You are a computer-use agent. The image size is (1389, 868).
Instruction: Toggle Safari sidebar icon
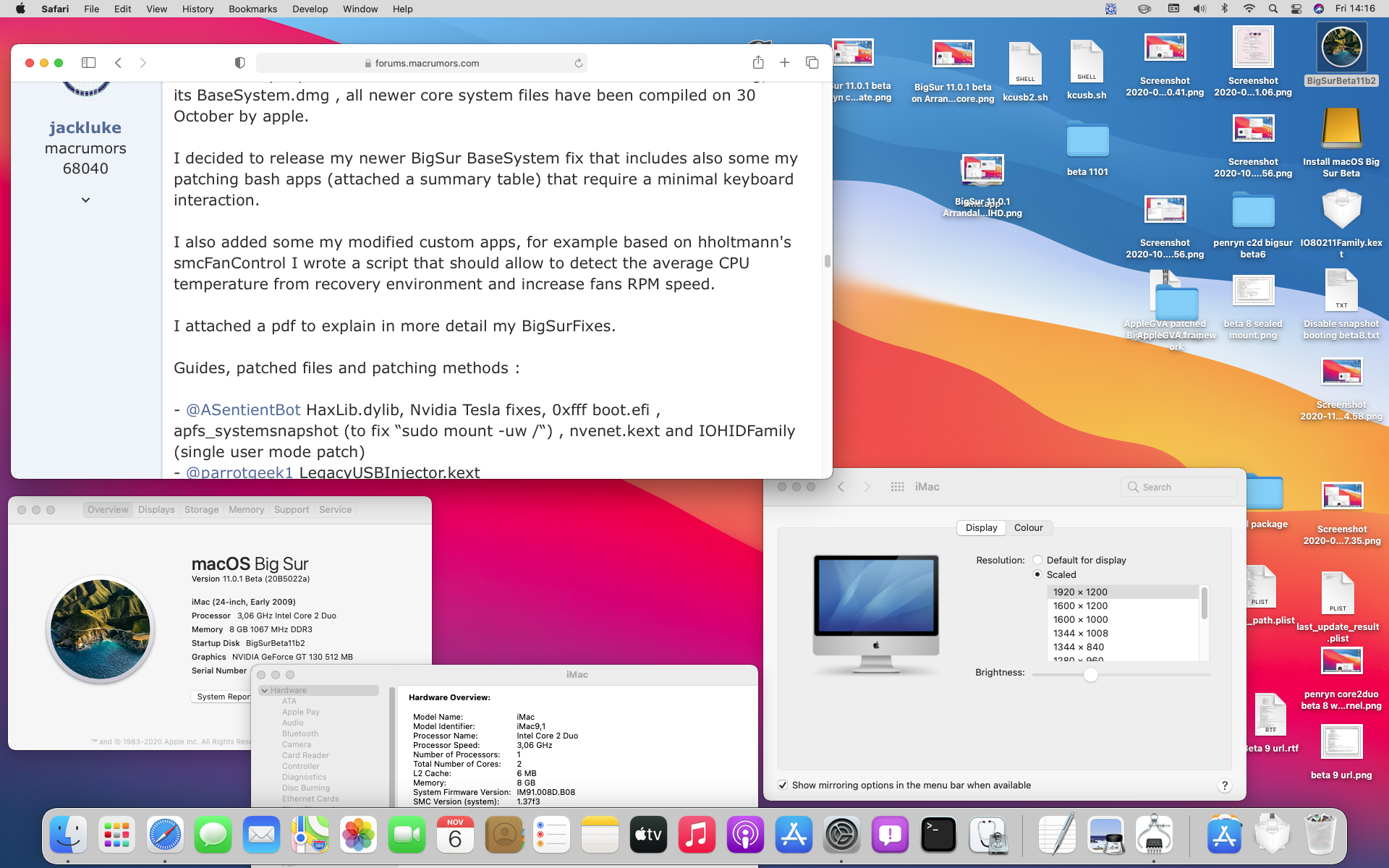pos(88,63)
